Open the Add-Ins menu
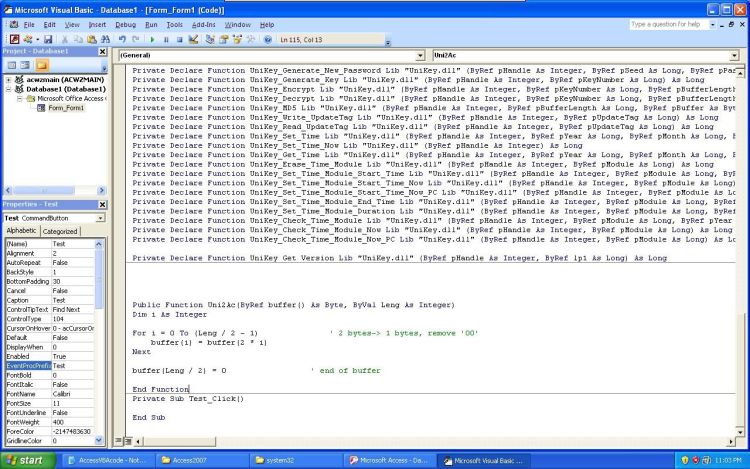 point(204,24)
